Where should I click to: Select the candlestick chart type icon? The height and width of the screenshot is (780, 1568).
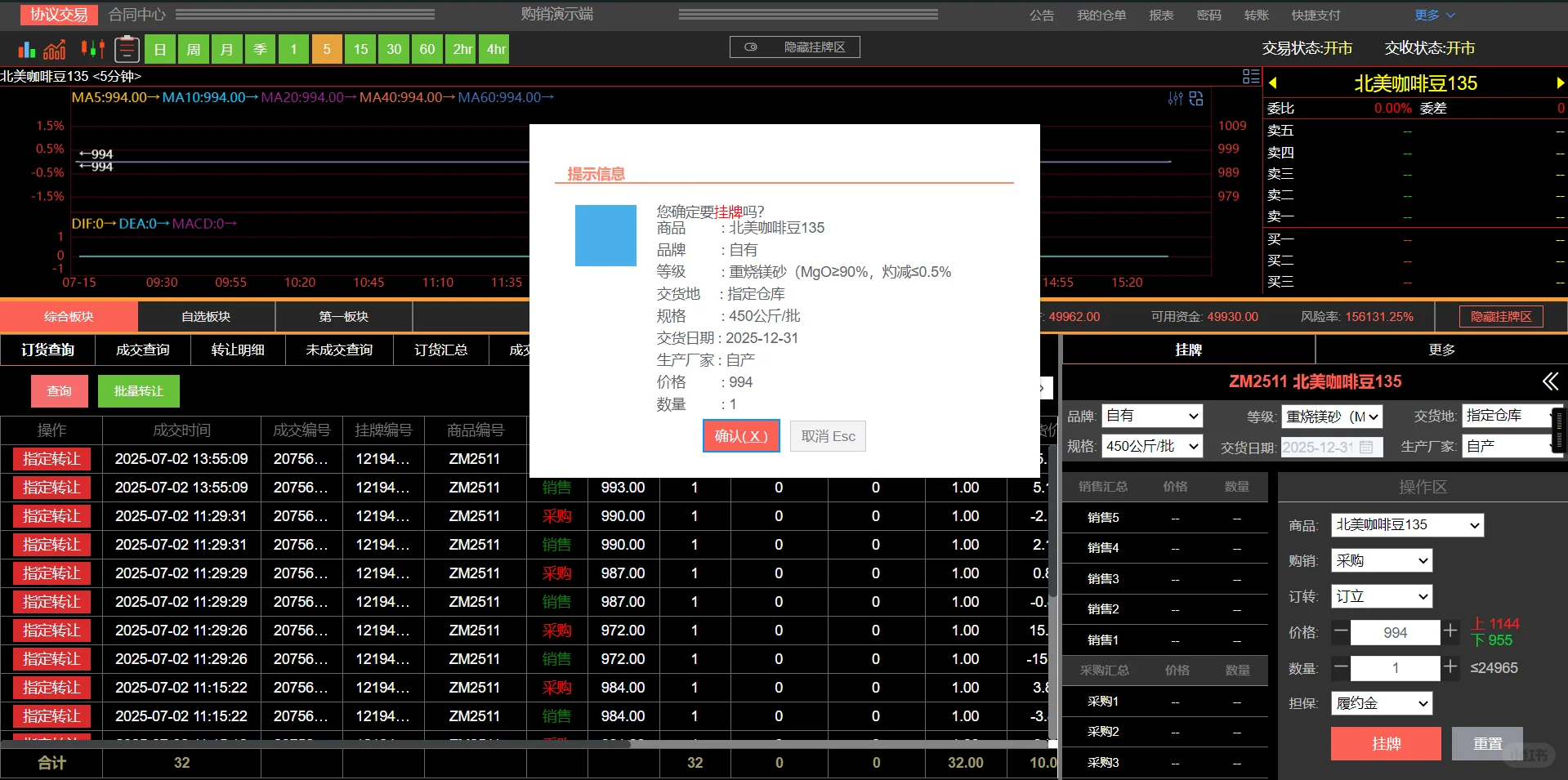pyautogui.click(x=92, y=49)
